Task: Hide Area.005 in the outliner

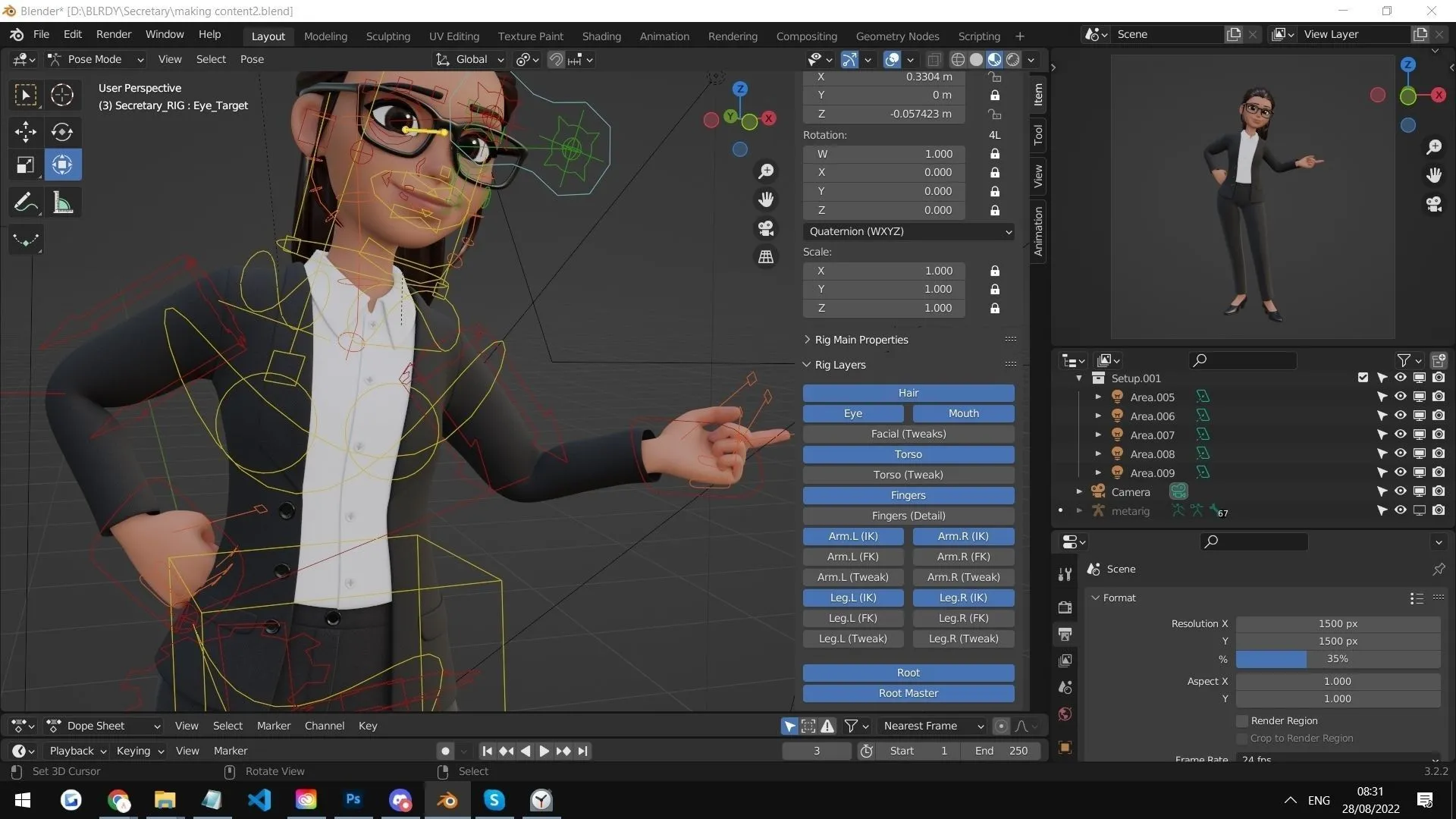Action: pyautogui.click(x=1399, y=396)
